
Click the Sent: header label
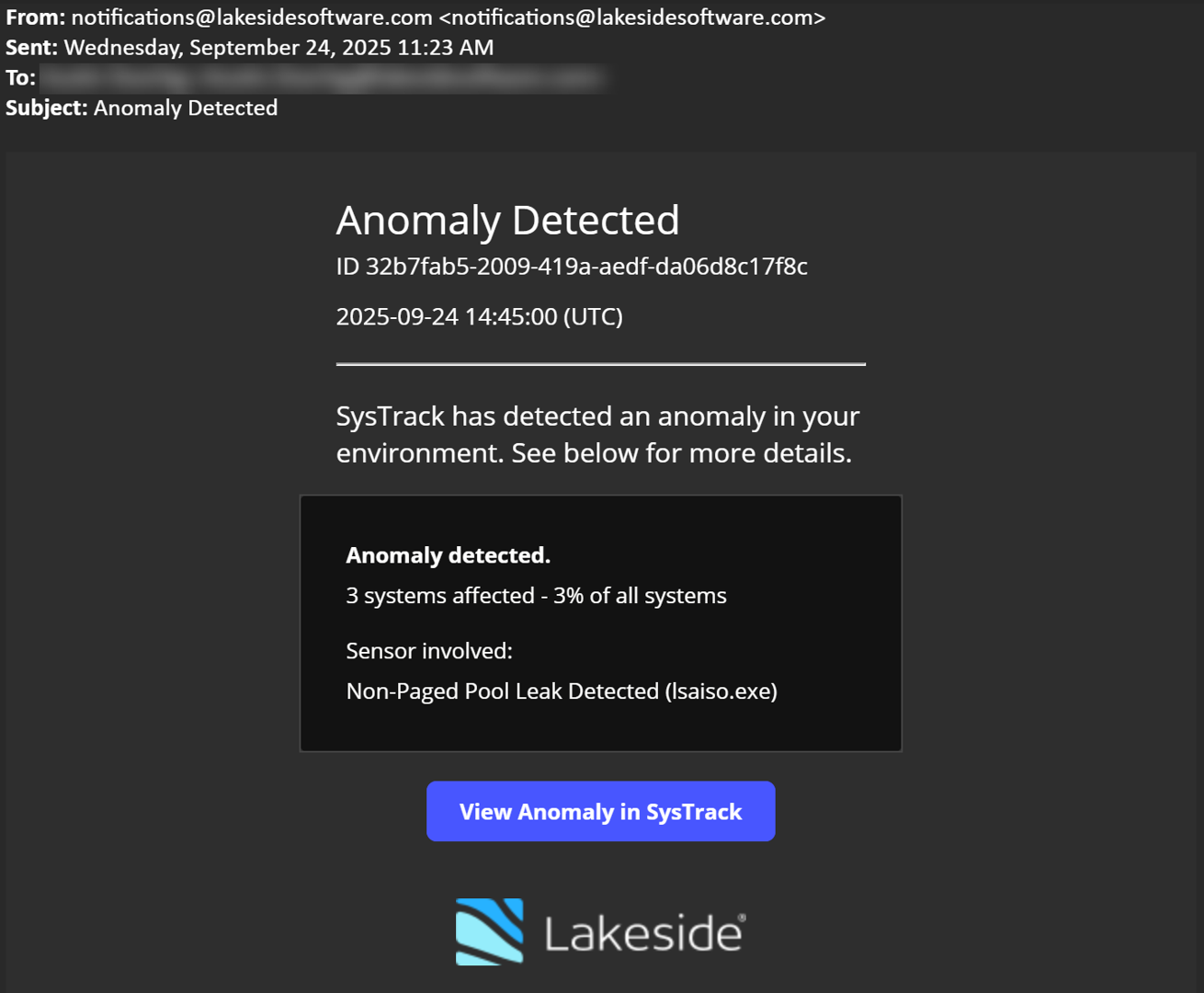(31, 48)
